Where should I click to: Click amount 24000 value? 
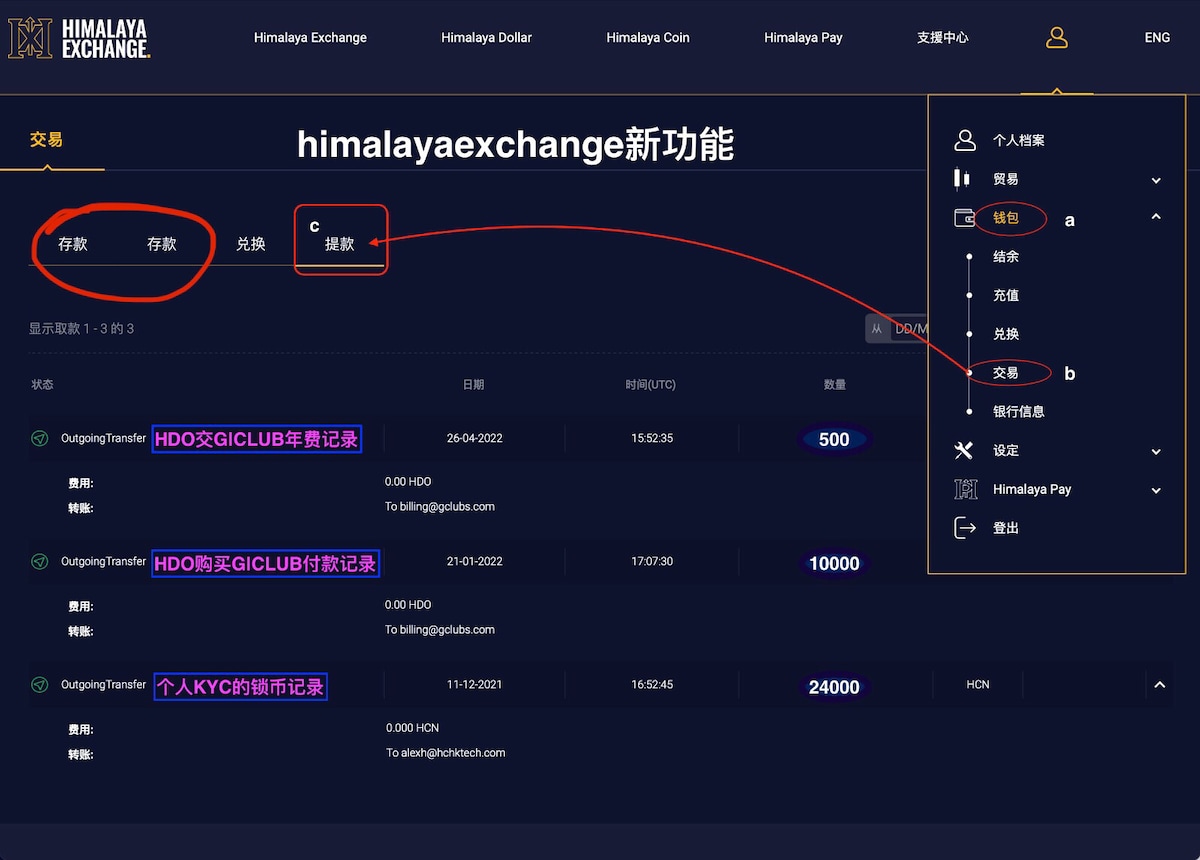coord(834,687)
